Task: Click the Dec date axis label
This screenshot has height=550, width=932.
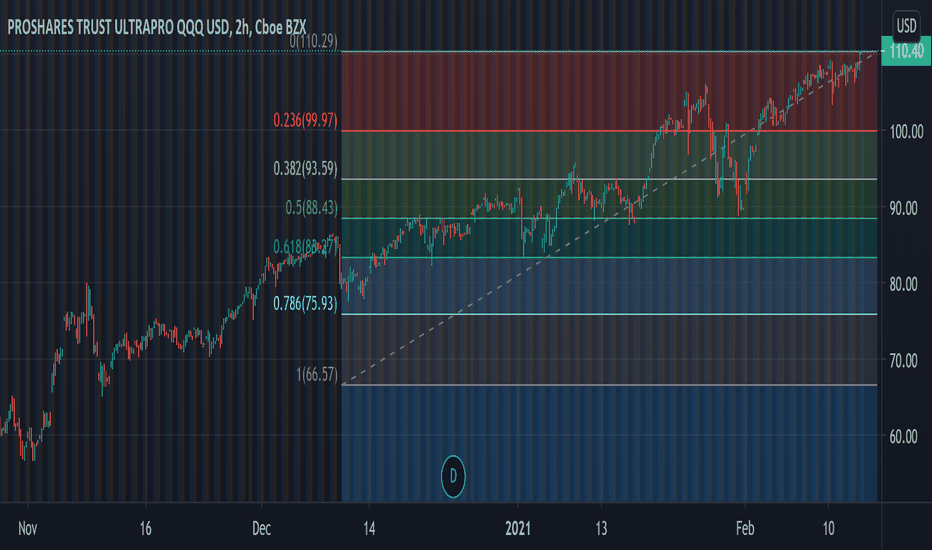Action: [262, 529]
